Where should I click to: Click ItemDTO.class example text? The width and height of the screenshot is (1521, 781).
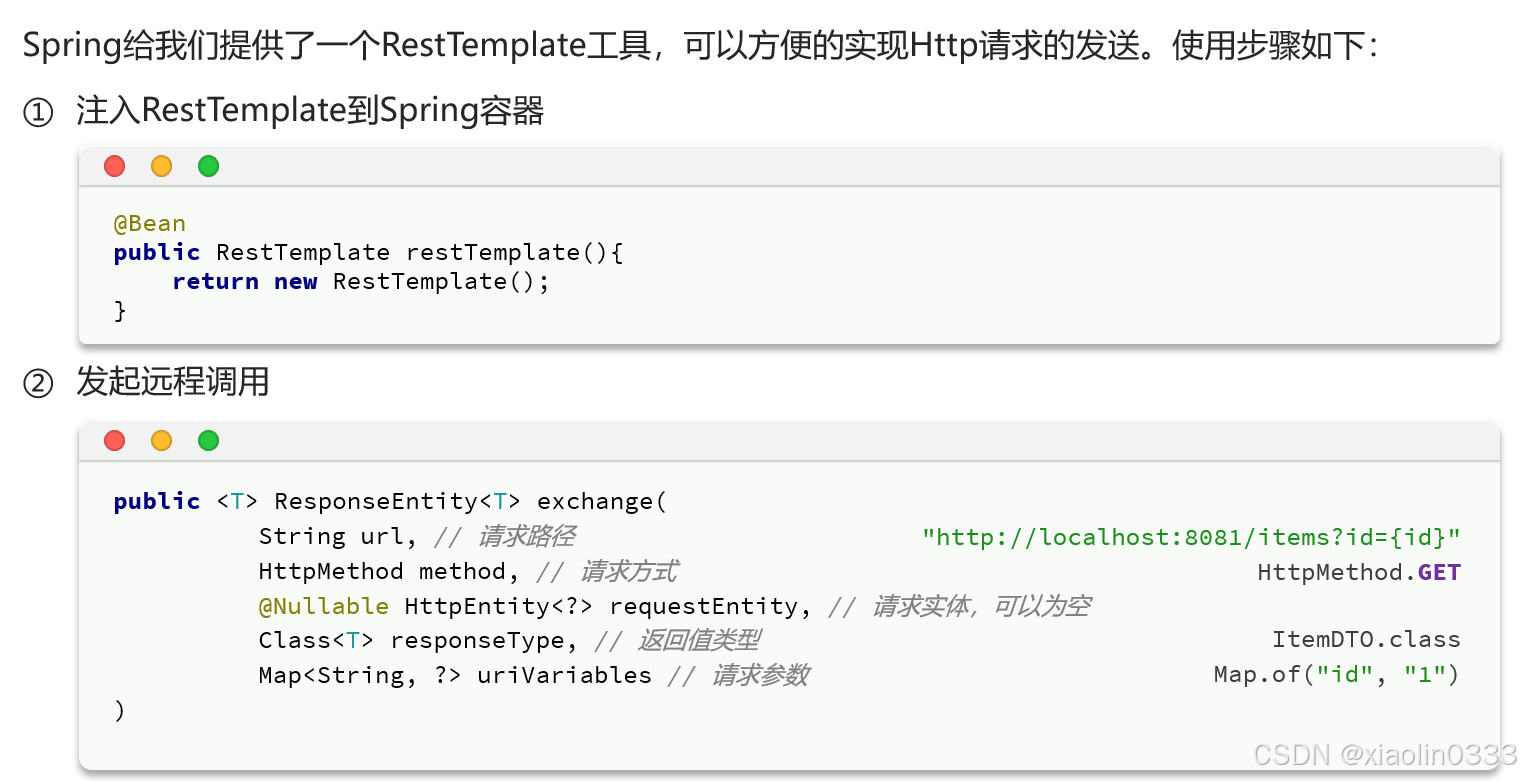(1366, 639)
